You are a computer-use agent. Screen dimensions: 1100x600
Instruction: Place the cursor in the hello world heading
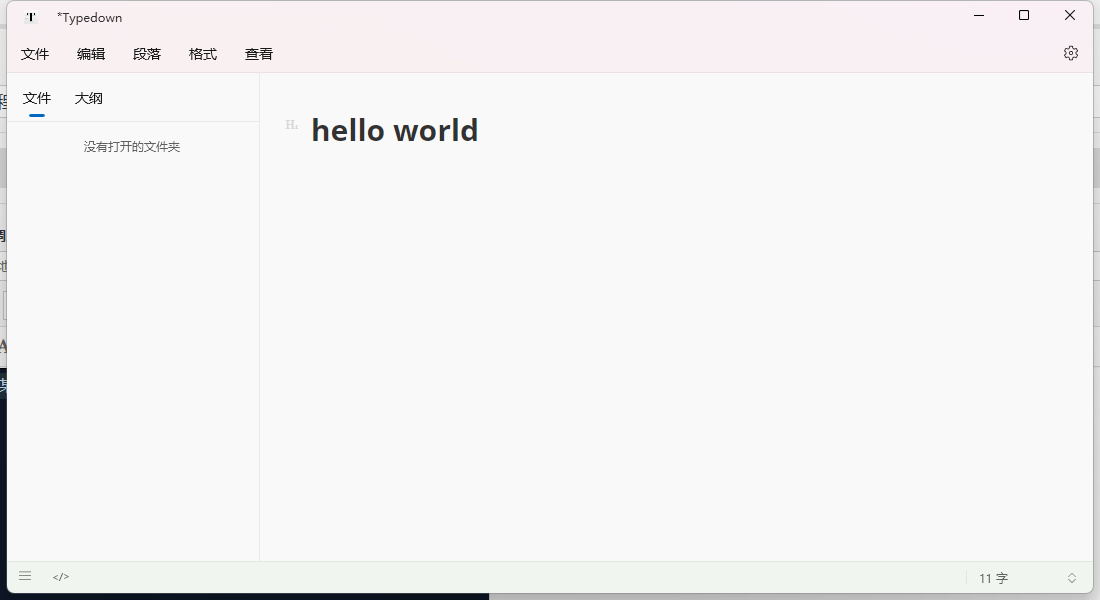[x=394, y=130]
